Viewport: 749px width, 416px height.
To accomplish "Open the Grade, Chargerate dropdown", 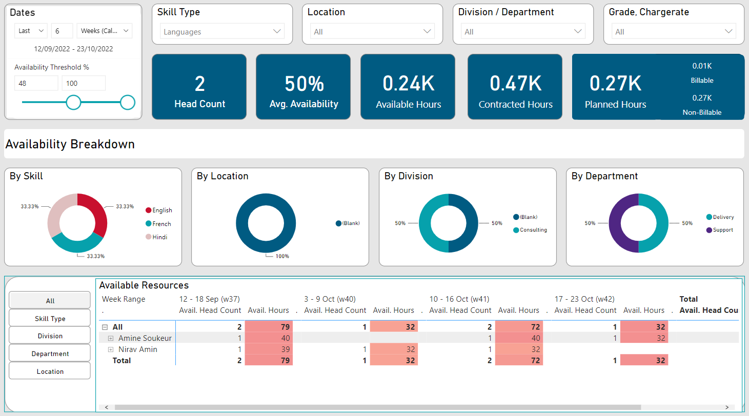I will point(673,32).
